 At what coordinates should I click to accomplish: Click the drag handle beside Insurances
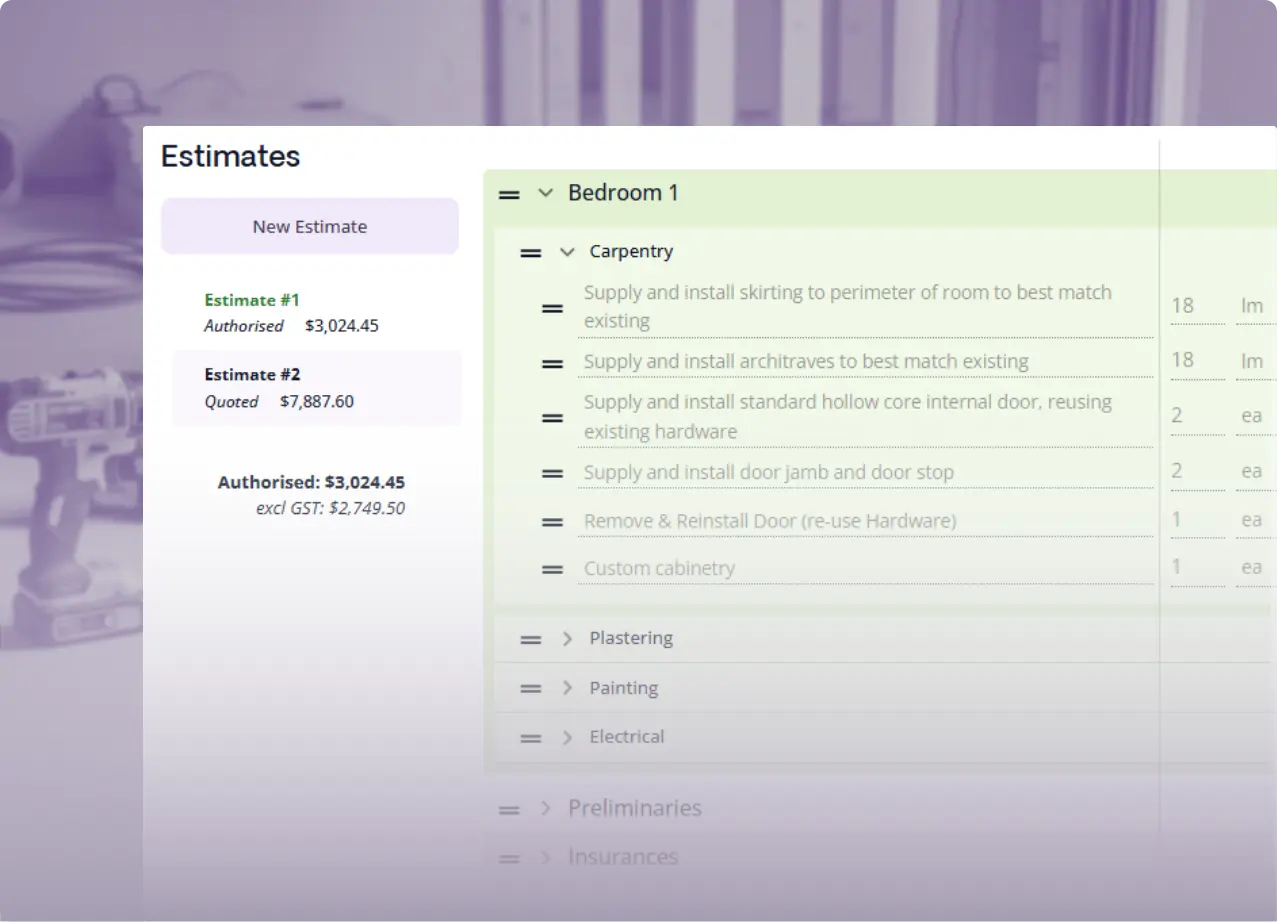pyautogui.click(x=509, y=858)
